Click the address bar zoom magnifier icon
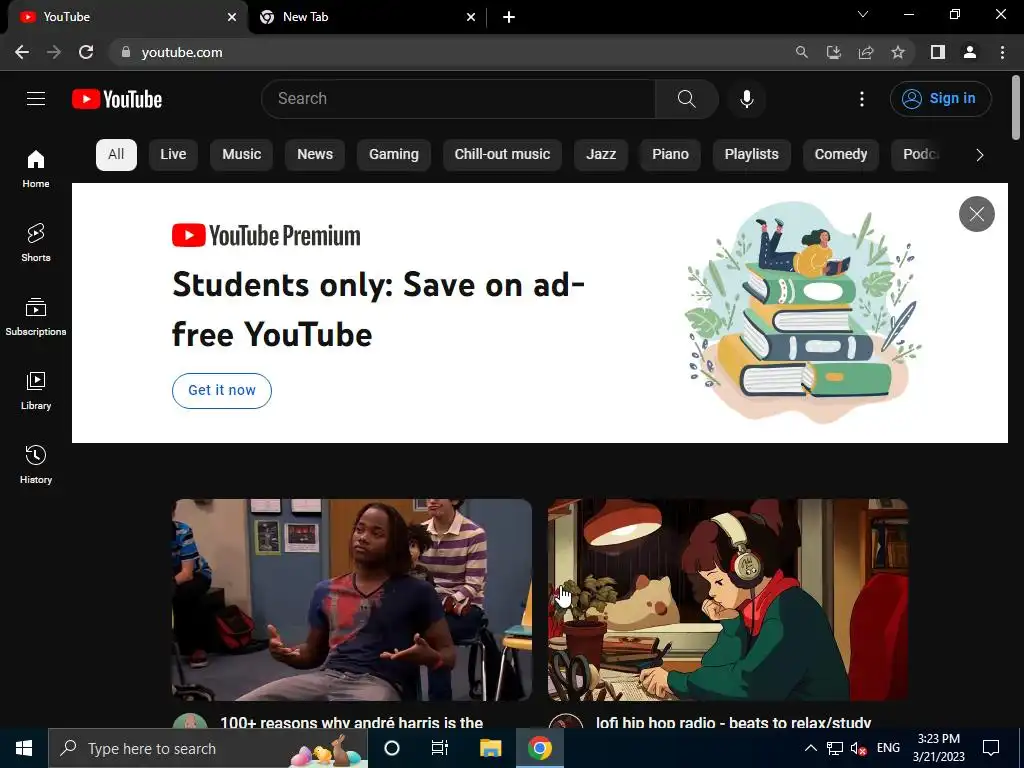The height and width of the screenshot is (768, 1024). pos(801,52)
